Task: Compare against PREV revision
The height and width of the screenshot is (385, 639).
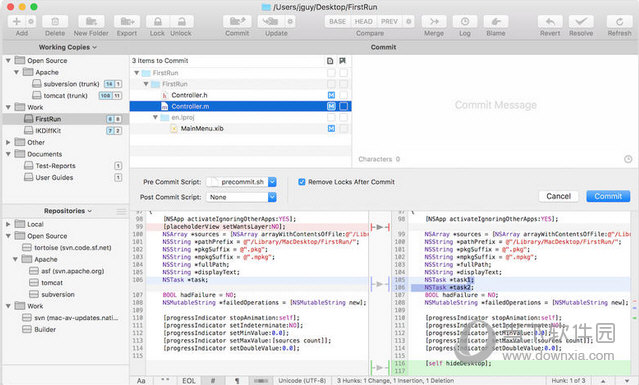Action: tap(389, 21)
